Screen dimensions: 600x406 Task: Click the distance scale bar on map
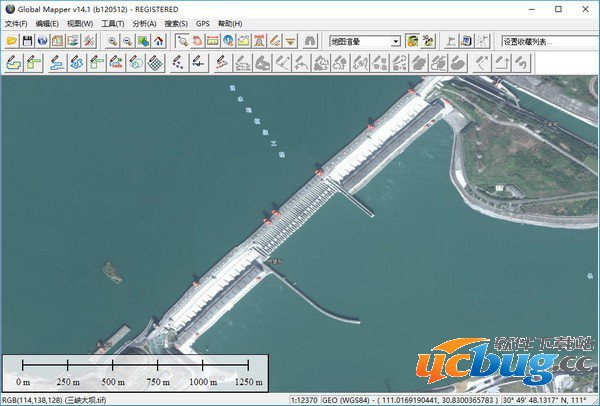tap(135, 367)
